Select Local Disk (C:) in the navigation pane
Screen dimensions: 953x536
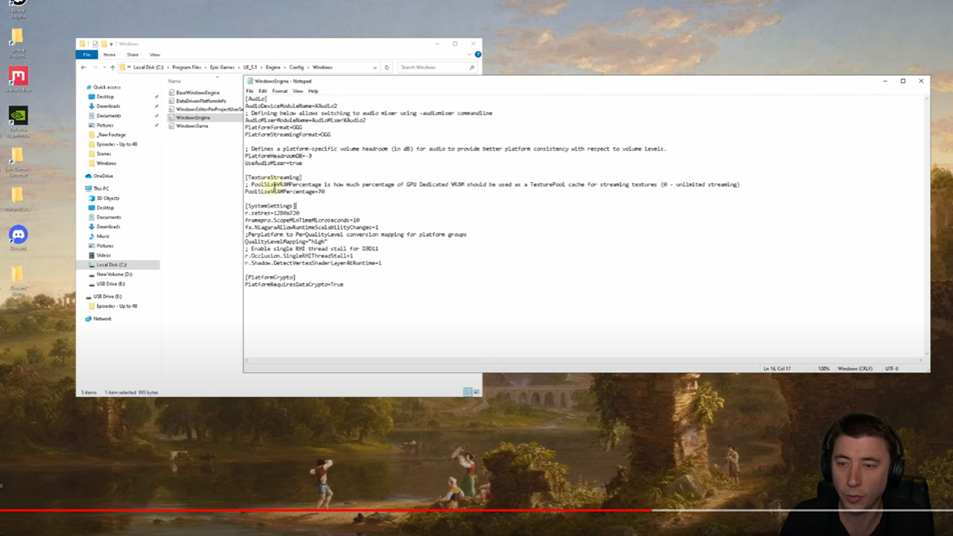(x=119, y=265)
